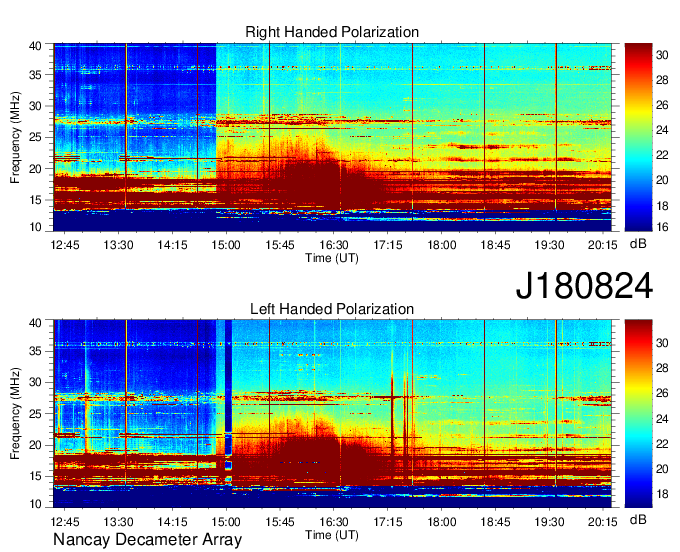This screenshot has width=680, height=552.
Task: Click the 18 value on Left Handed color bar
Action: [662, 493]
